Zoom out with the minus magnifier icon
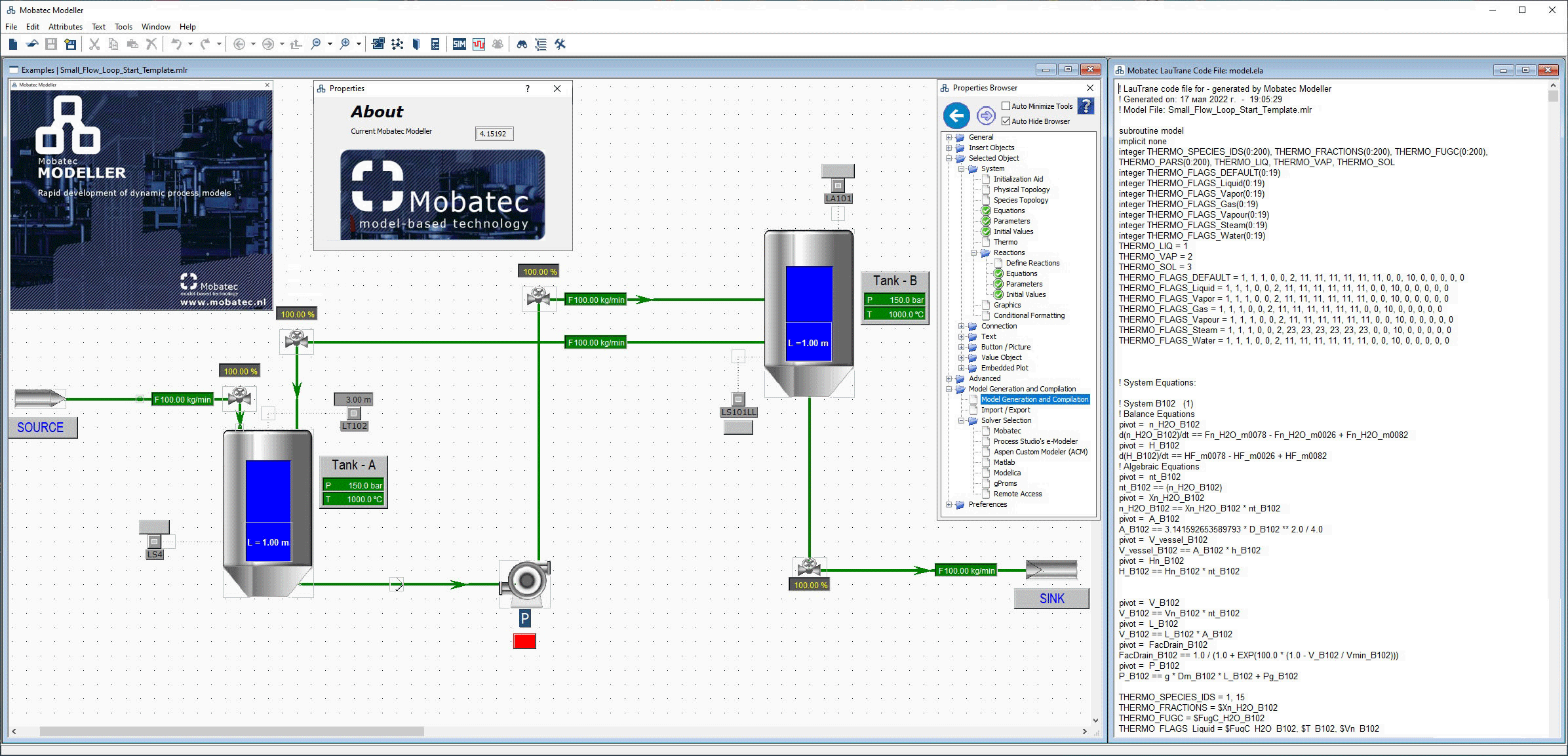 [x=316, y=44]
